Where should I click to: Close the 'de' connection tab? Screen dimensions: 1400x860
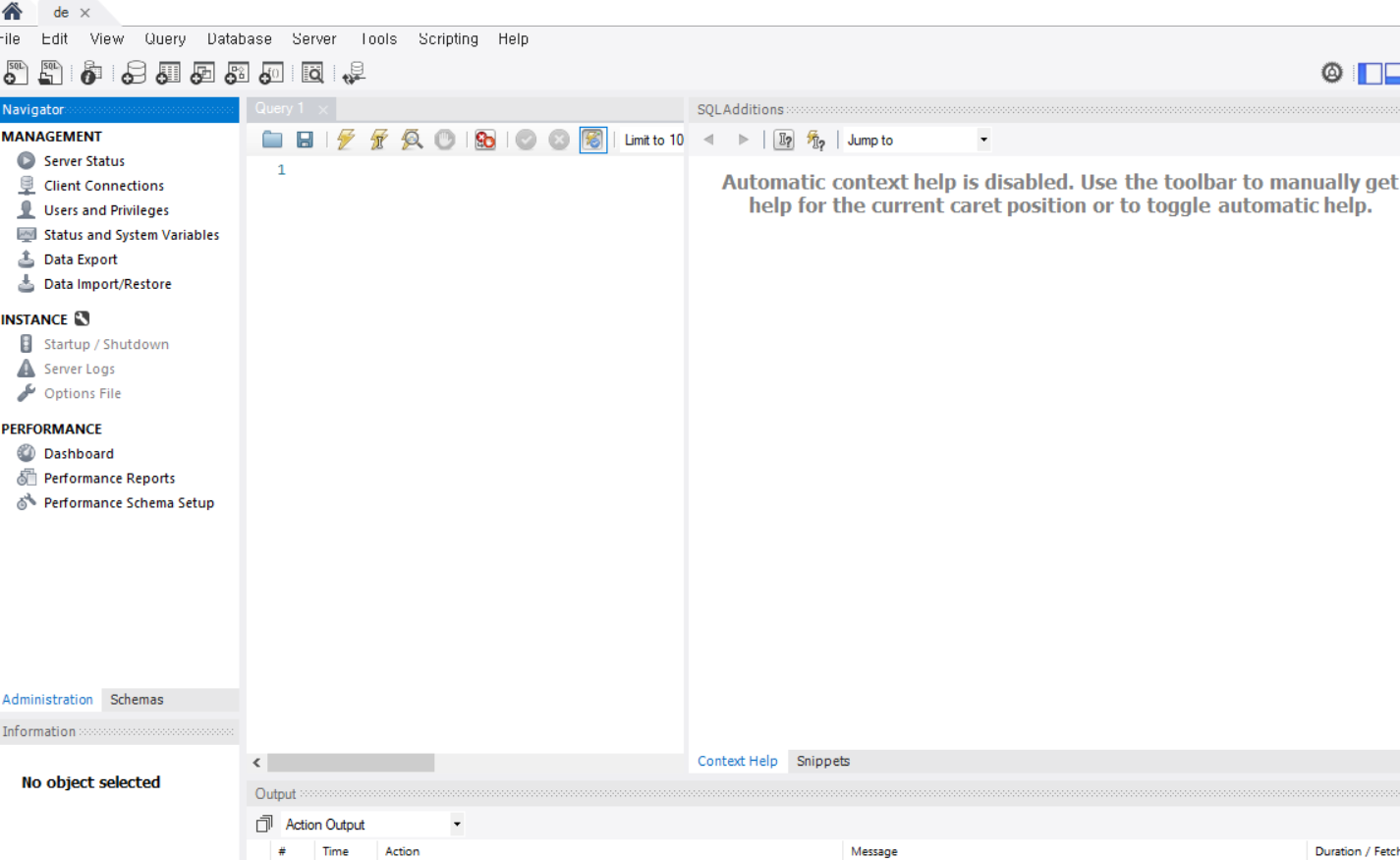85,13
